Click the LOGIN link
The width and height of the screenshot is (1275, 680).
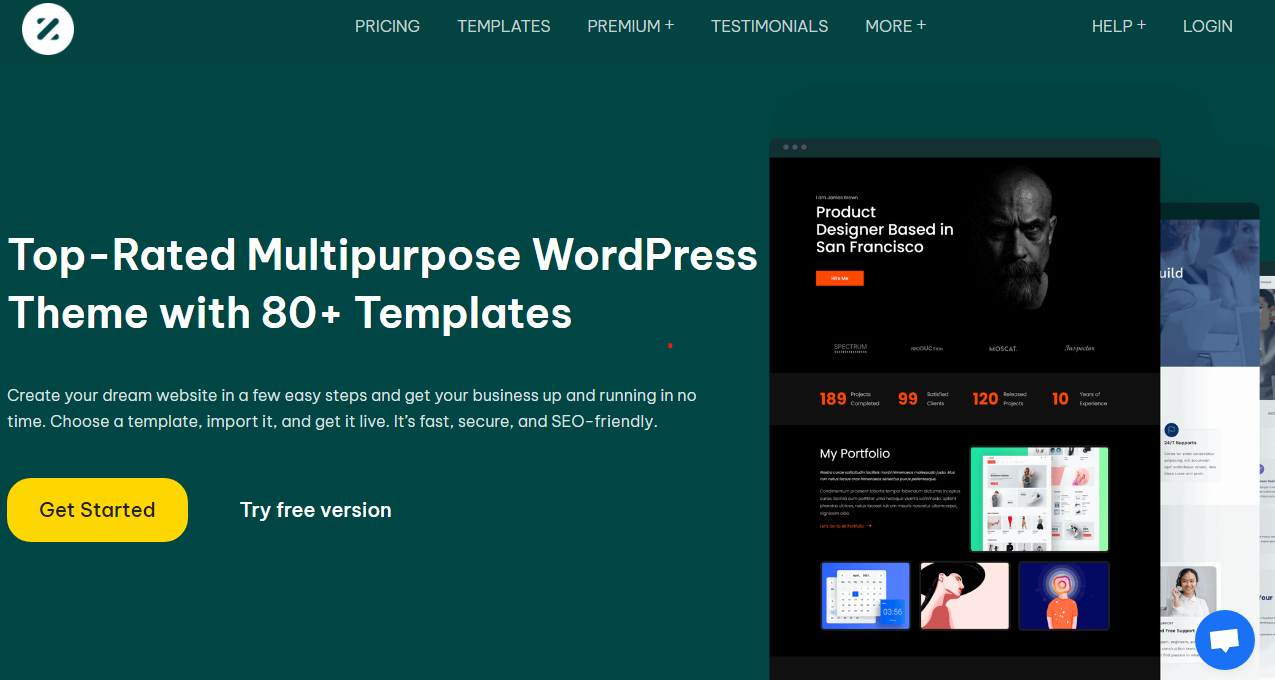click(1207, 26)
